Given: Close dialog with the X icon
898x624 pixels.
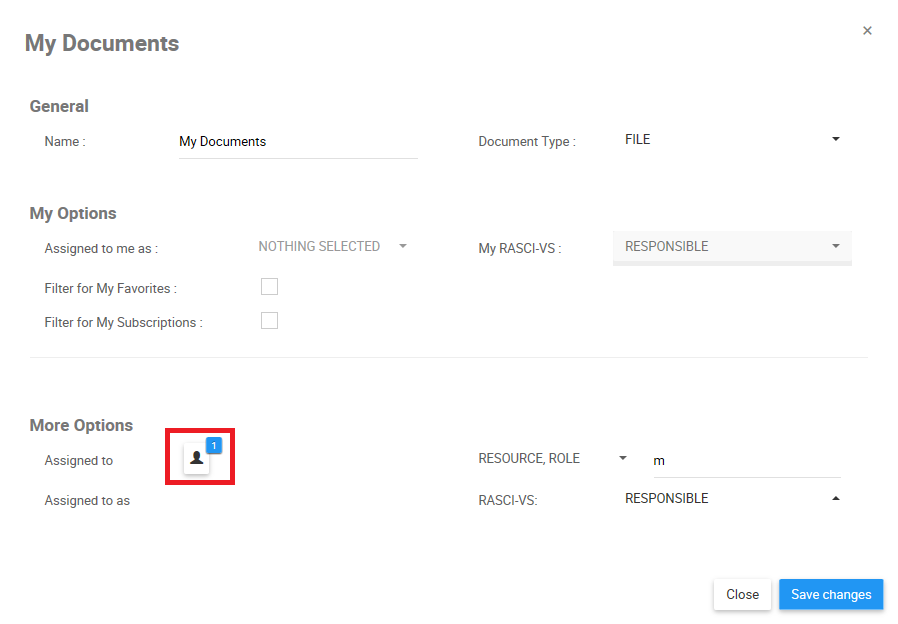Looking at the screenshot, I should pyautogui.click(x=867, y=31).
